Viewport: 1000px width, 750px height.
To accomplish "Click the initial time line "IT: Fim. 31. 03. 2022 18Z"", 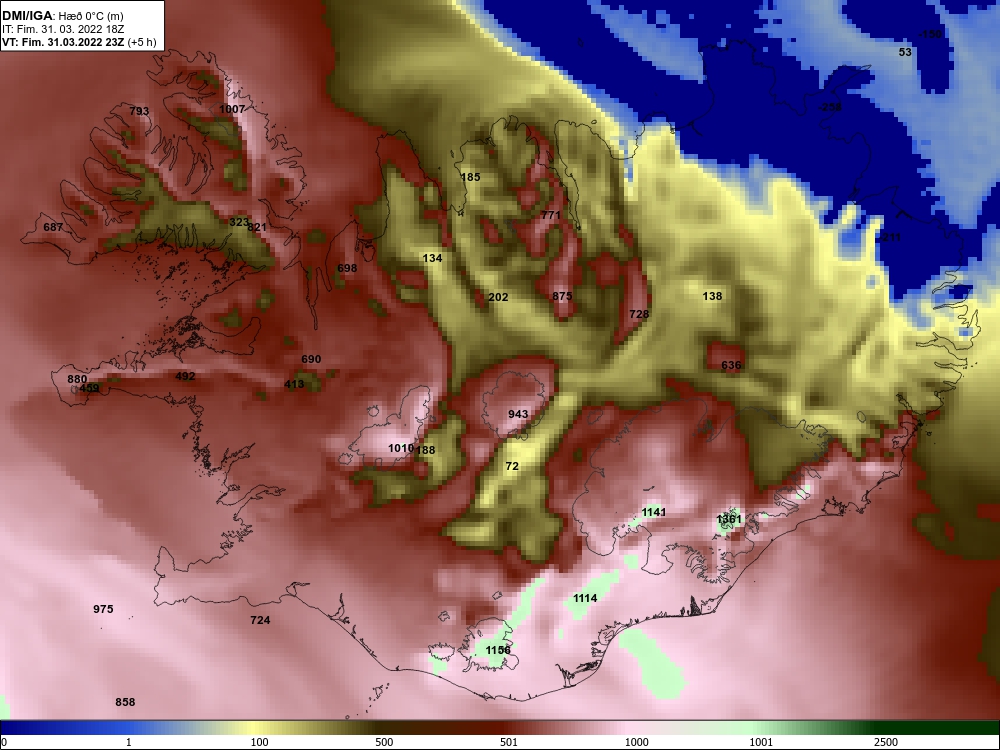I will coord(62,29).
